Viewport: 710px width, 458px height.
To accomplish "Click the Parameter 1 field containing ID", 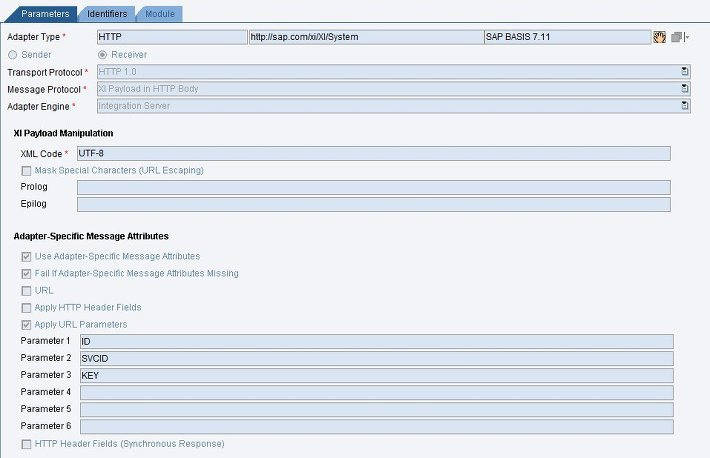I will point(377,342).
